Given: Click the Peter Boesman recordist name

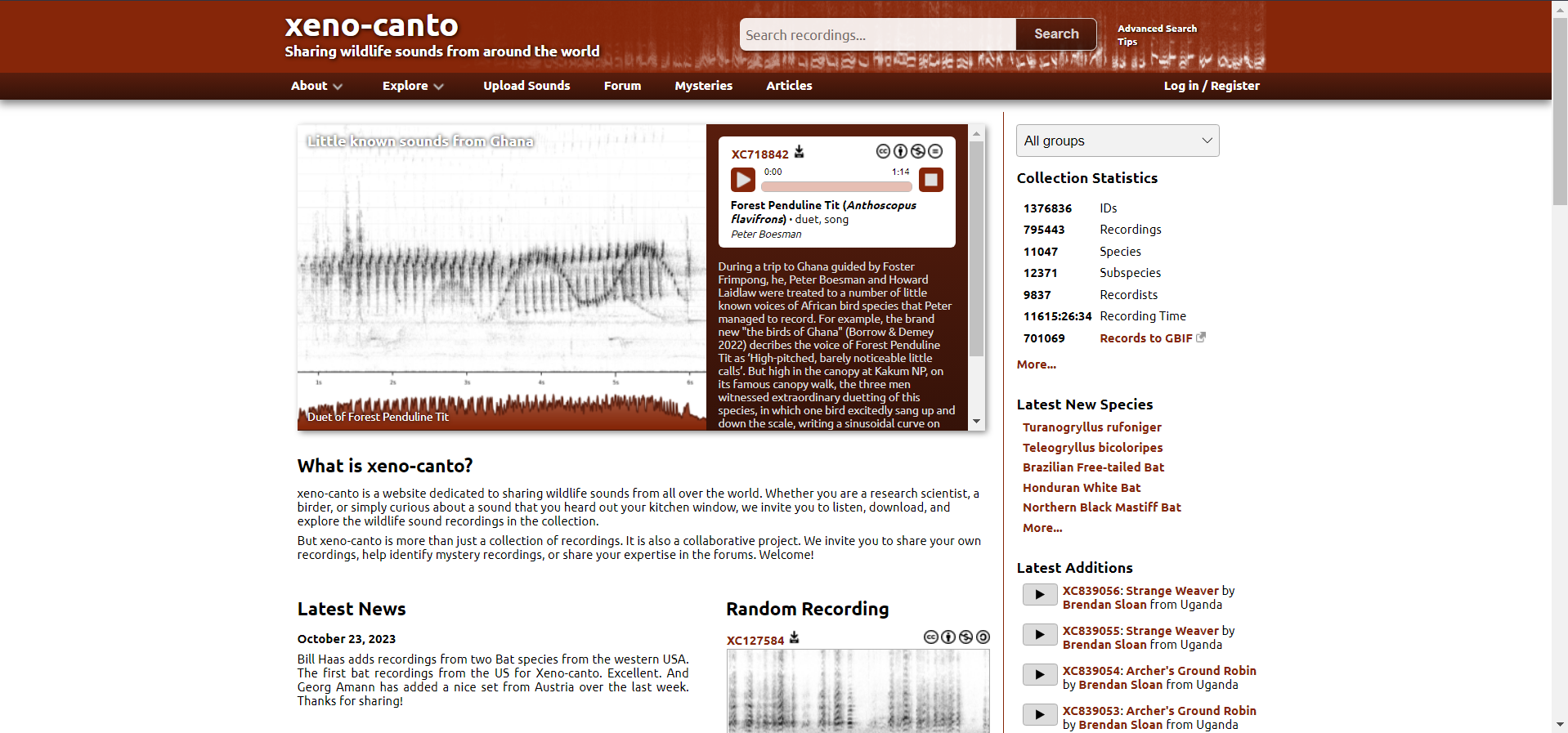Looking at the screenshot, I should tap(766, 235).
